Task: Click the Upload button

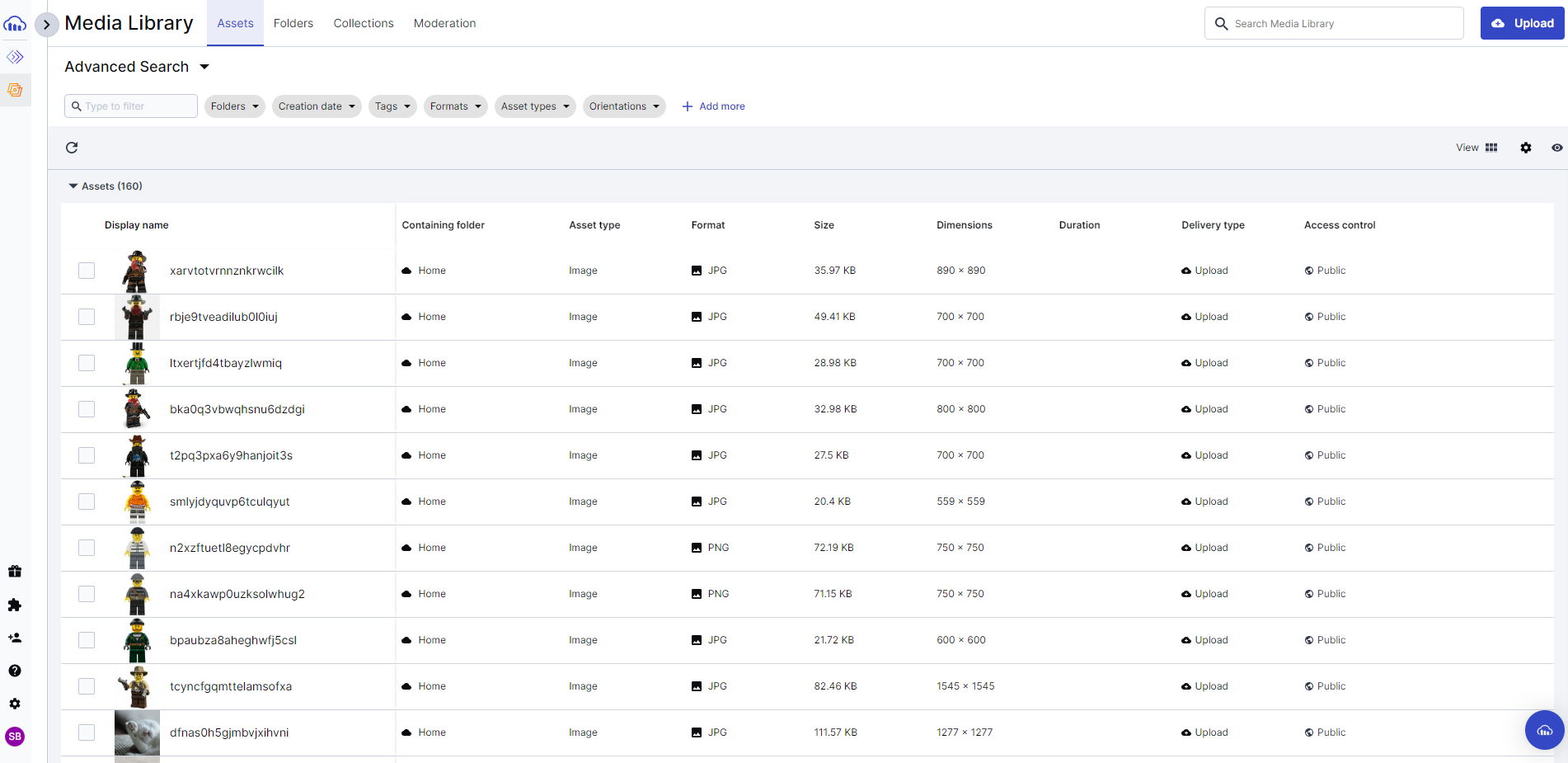Action: click(x=1522, y=23)
